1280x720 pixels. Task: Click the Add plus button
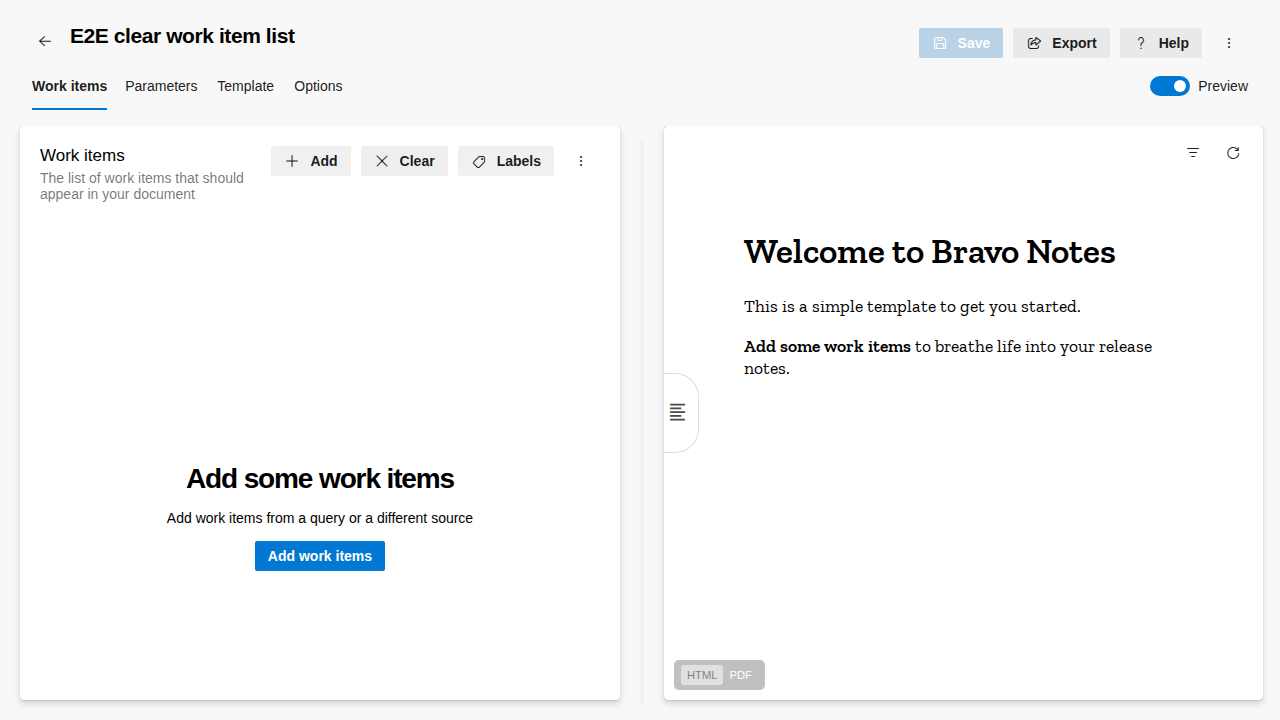click(311, 161)
